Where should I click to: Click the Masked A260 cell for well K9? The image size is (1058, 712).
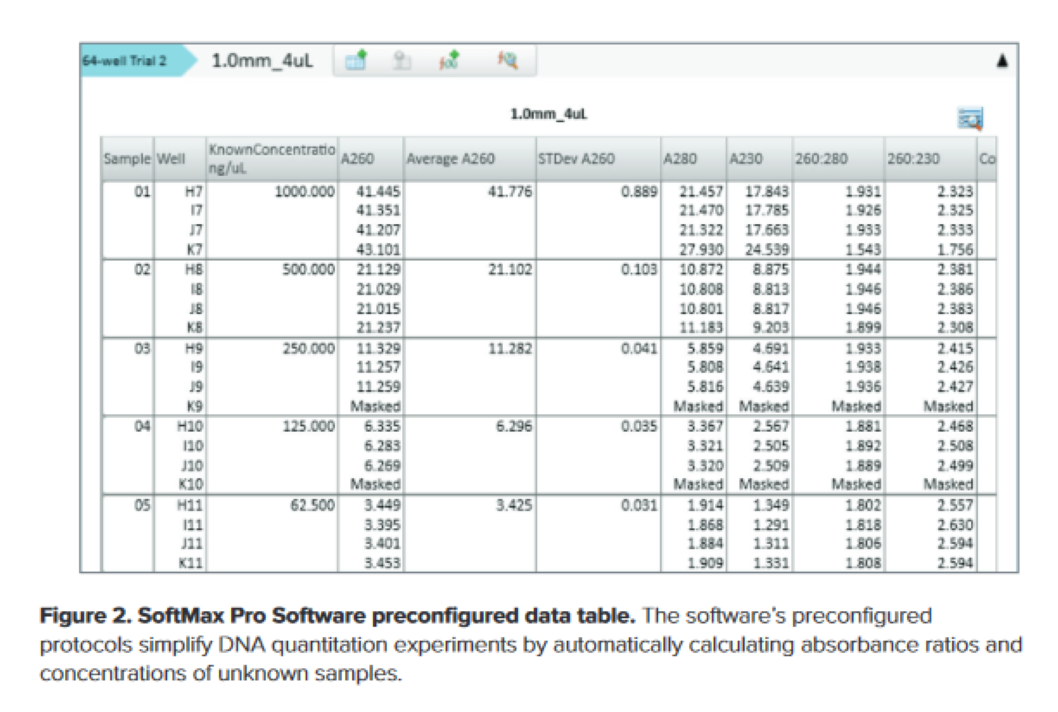[x=376, y=406]
